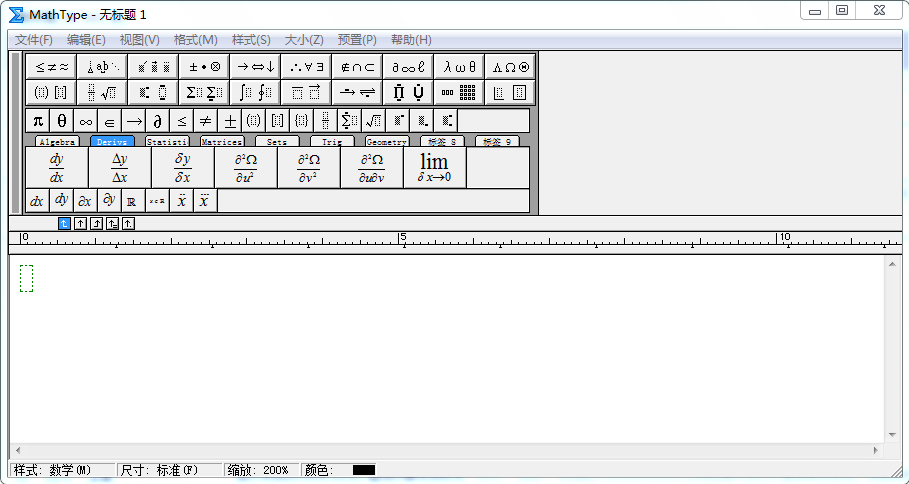
Task: Insert the theta symbol from small bar
Action: [61, 121]
